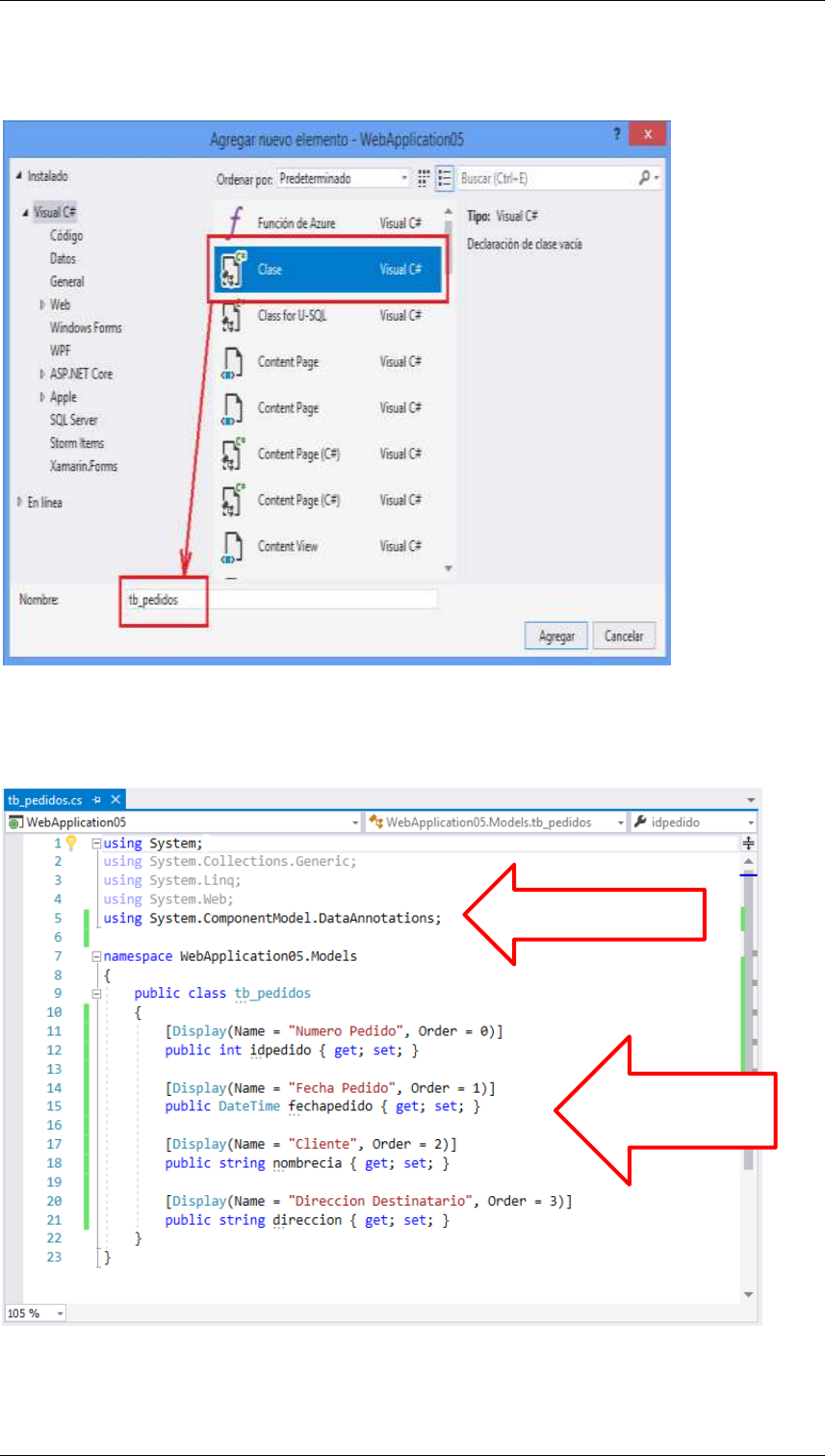
Task: Select the Windows Forms category
Action: point(86,327)
